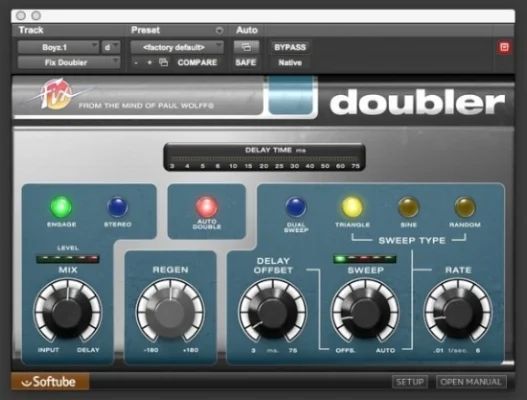The height and width of the screenshot is (400, 527).
Task: Click the BYPASS button
Action: click(x=290, y=47)
